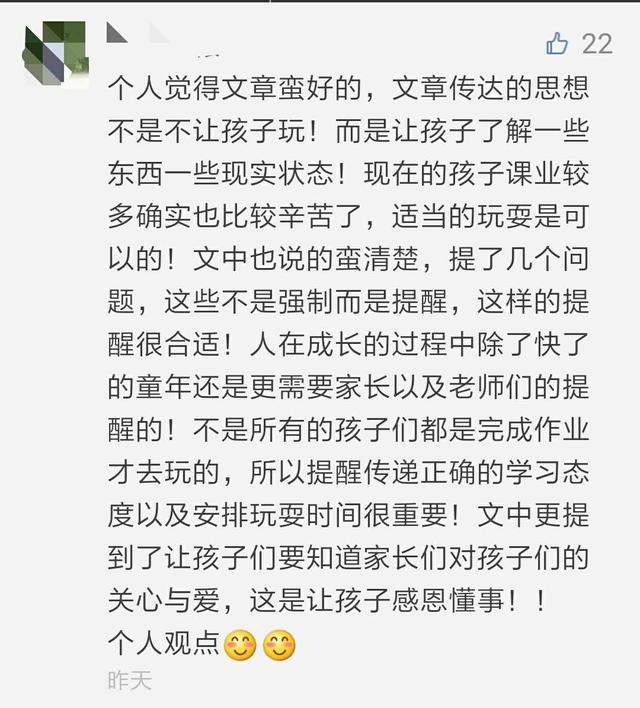
Task: Click the phrase 这是让孩子感恩懂事
Action: 376,601
